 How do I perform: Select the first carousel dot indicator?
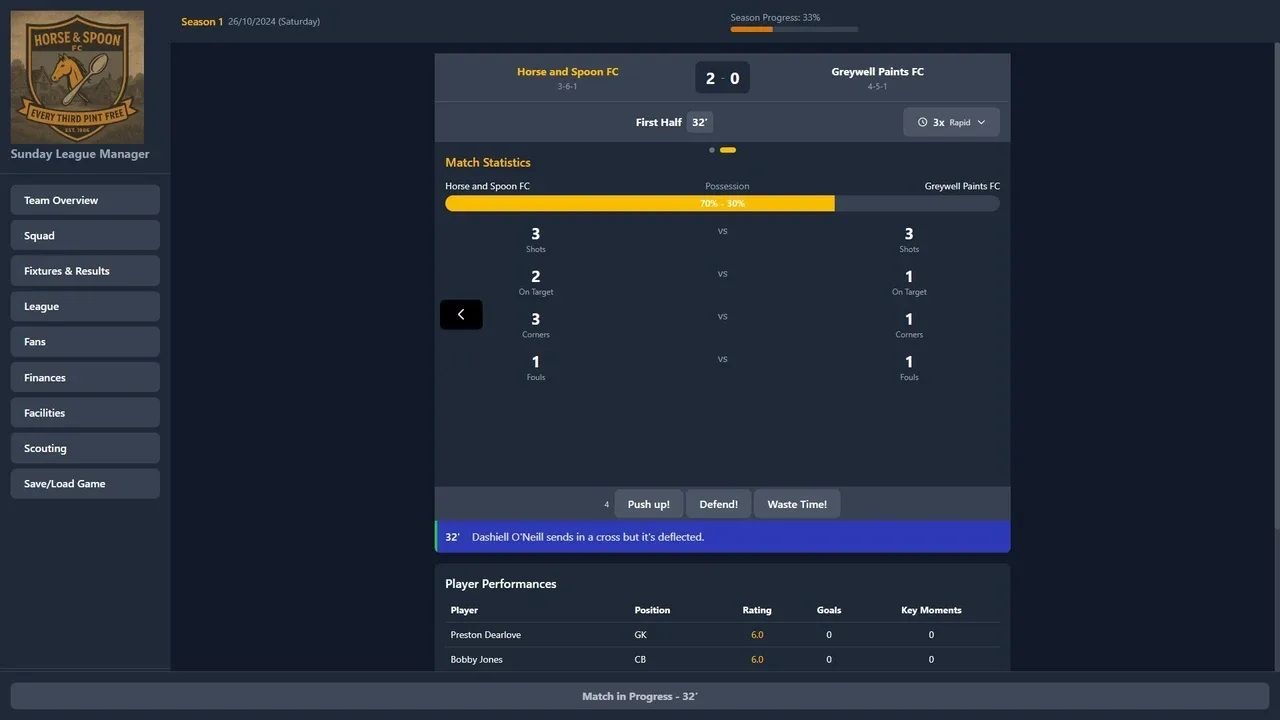click(x=712, y=150)
